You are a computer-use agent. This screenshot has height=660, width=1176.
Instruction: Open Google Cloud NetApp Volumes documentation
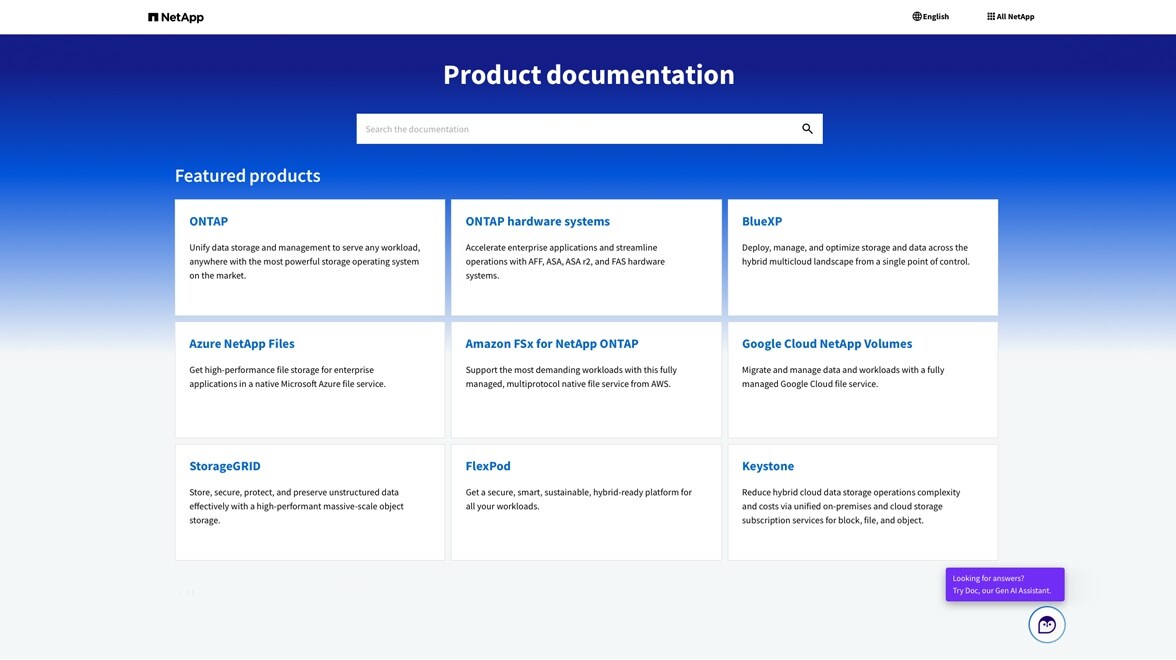(x=827, y=343)
